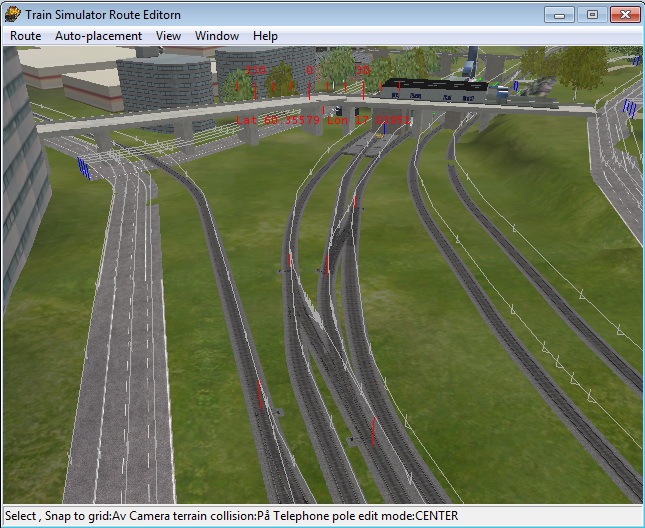Select the blue sign at left roadside
This screenshot has width=645, height=528.
pos(86,169)
